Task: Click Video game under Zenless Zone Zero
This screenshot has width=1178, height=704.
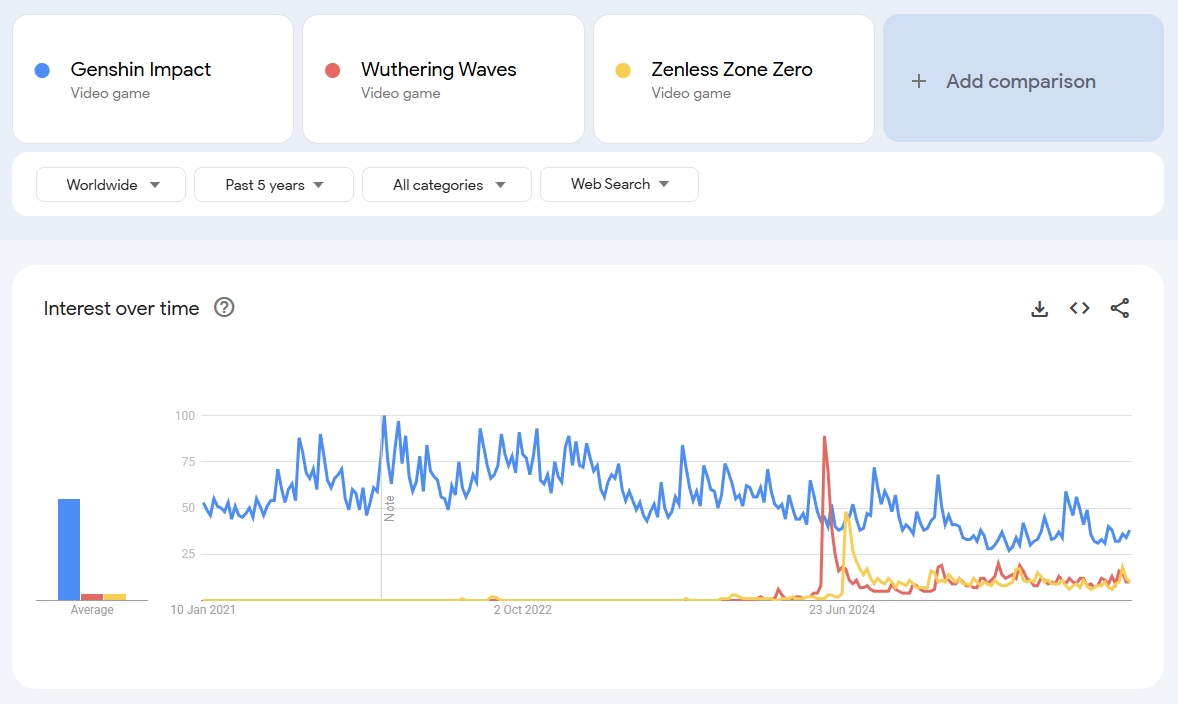Action: pyautogui.click(x=691, y=93)
